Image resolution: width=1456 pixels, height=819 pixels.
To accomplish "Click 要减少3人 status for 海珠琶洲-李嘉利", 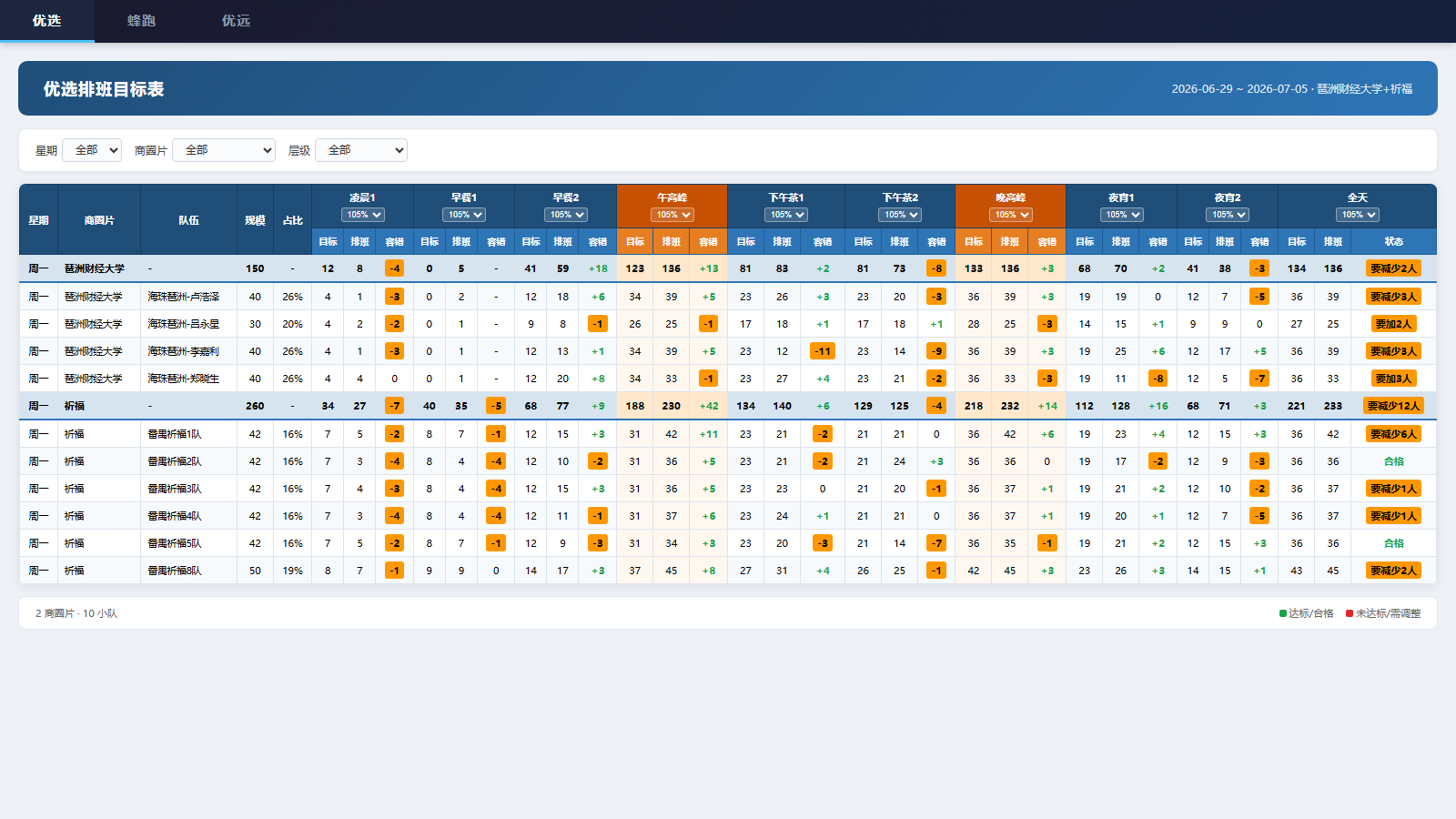I will (1394, 351).
